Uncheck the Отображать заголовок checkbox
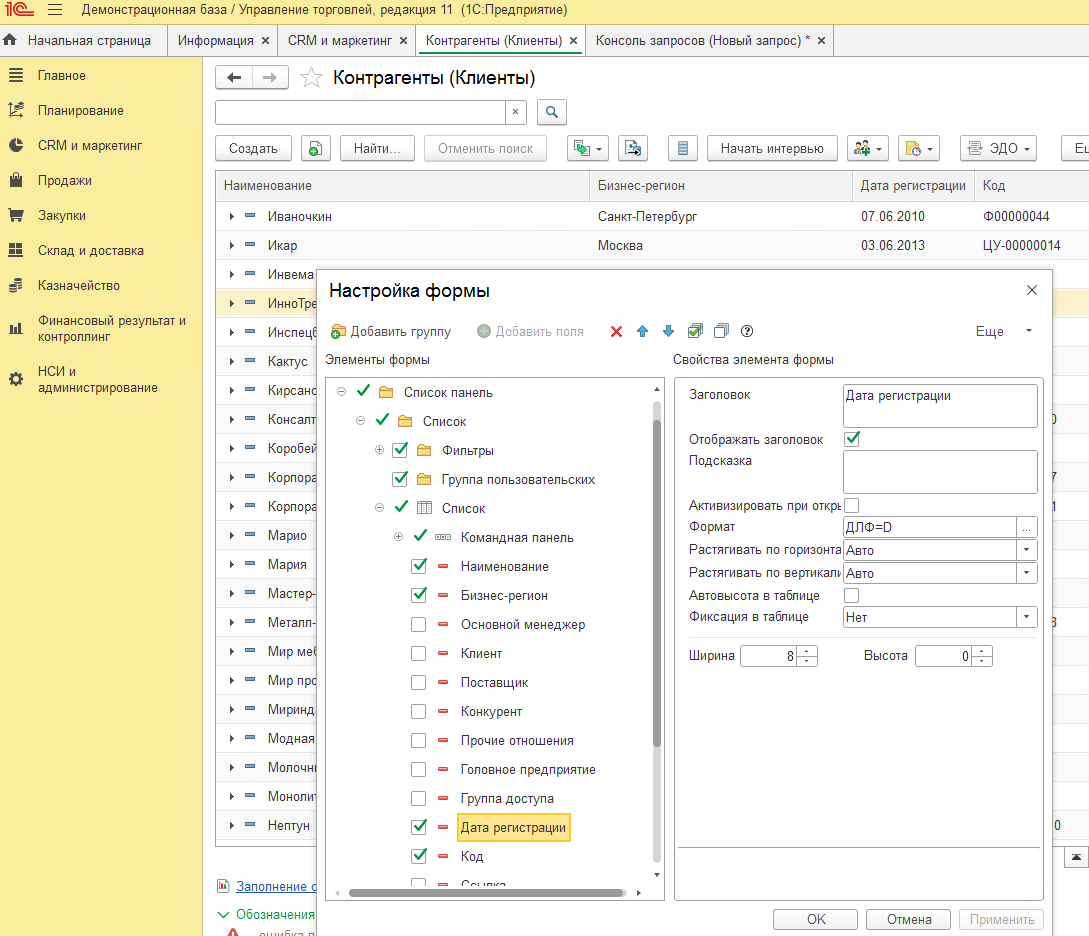The width and height of the screenshot is (1089, 936). point(852,439)
